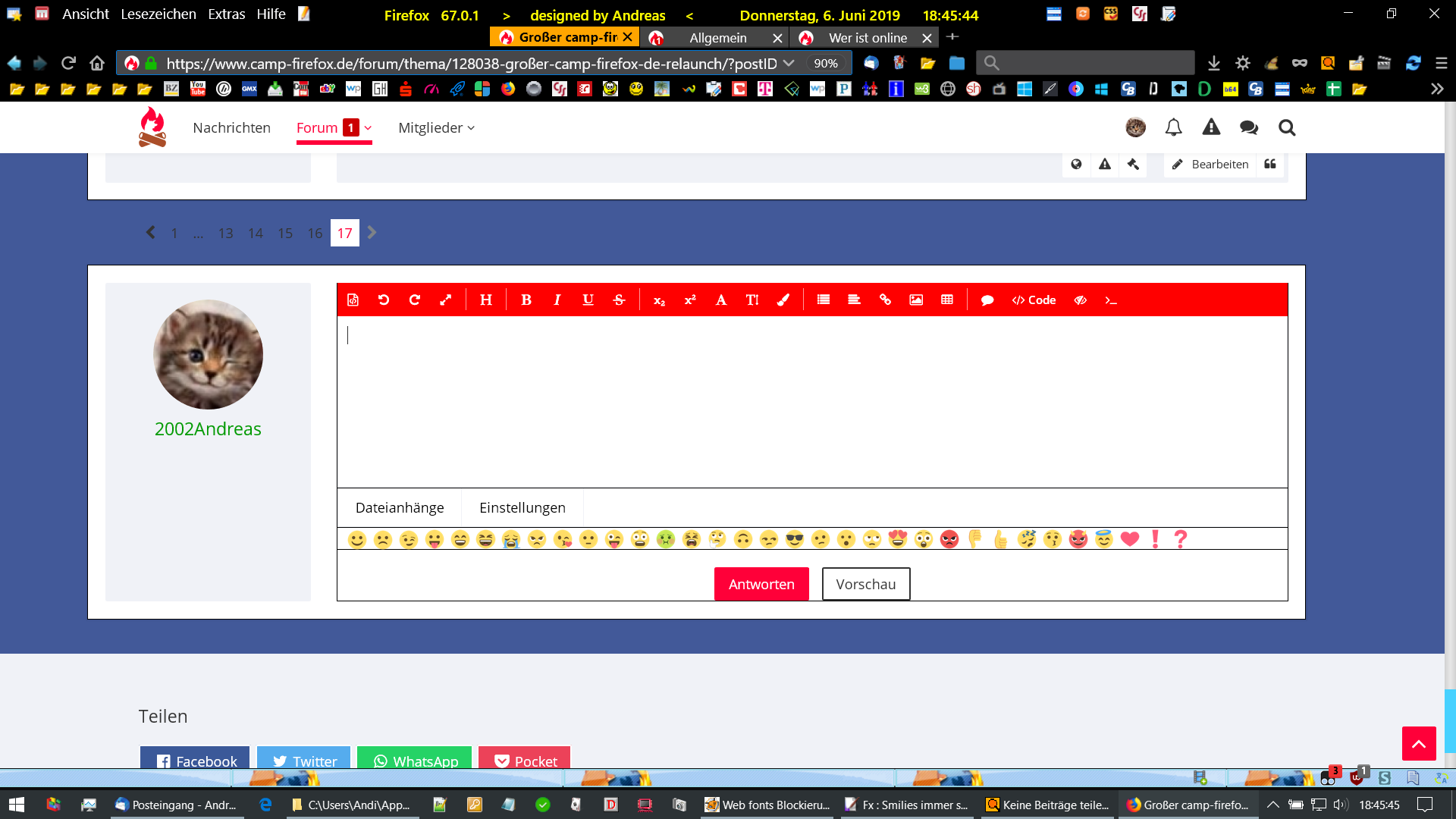Toggle italic text formatting

coord(557,300)
